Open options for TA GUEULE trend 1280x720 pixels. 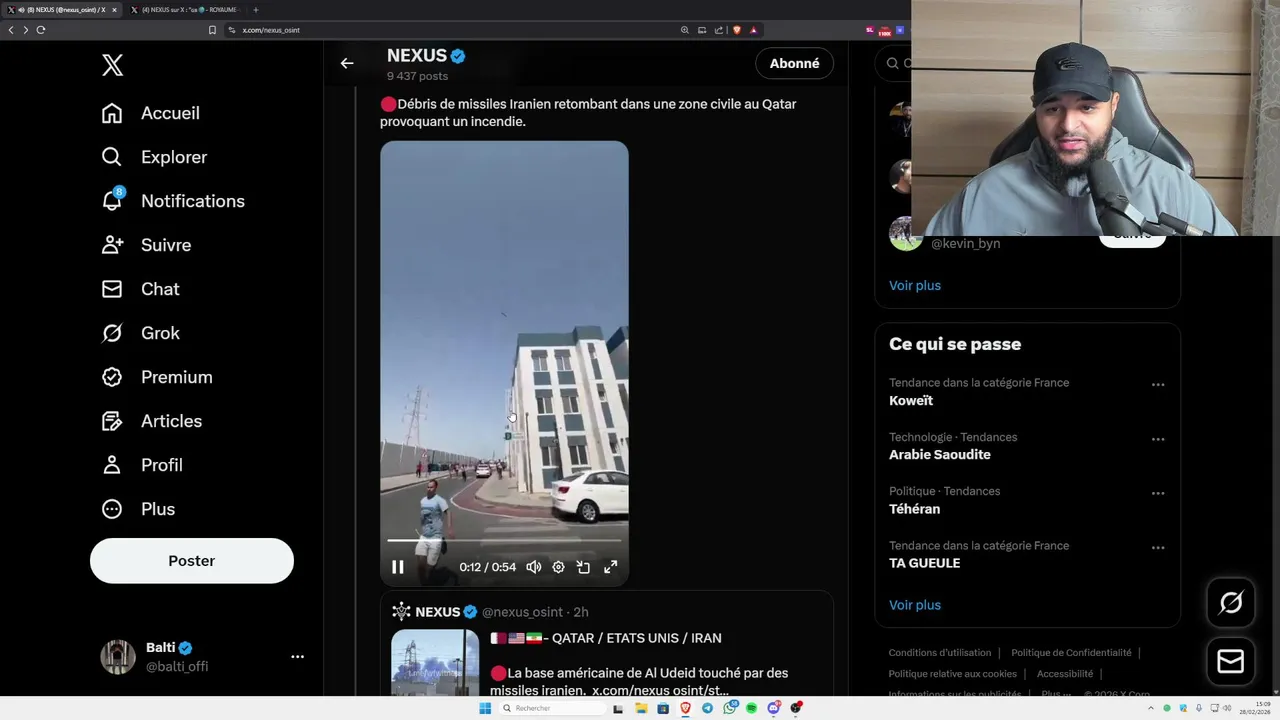click(x=1158, y=548)
